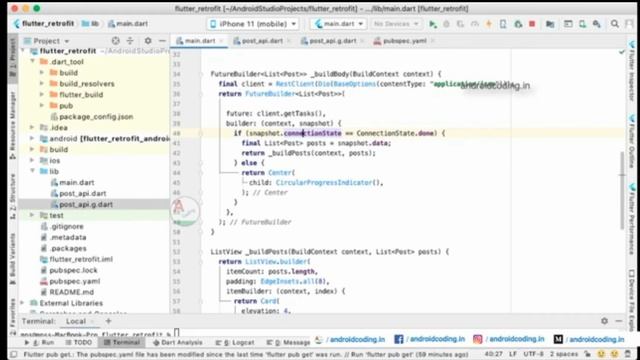Expand External Libraries node
Viewport: 640px width, 360px height.
click(22, 303)
